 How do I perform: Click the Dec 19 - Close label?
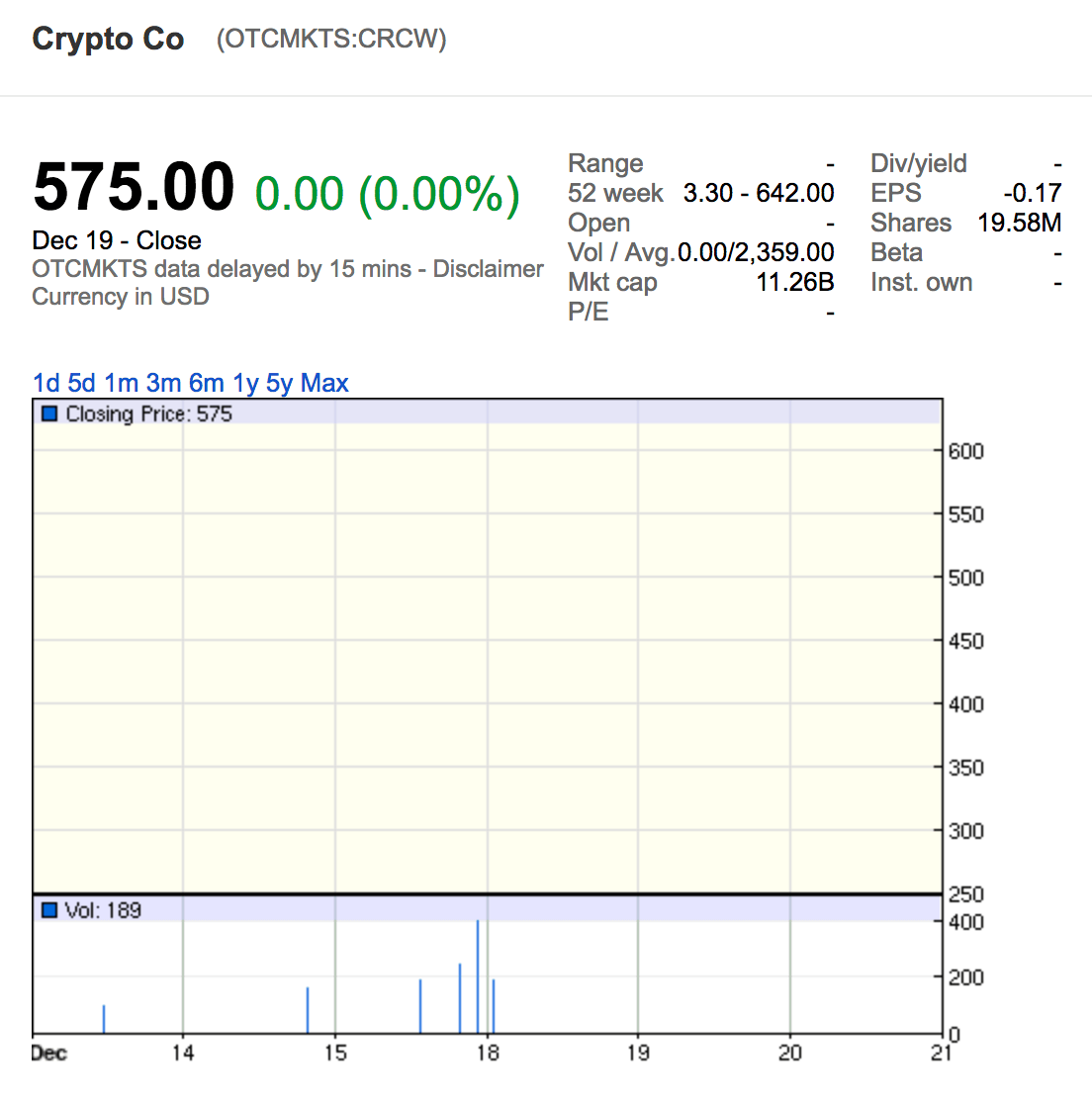click(x=117, y=240)
